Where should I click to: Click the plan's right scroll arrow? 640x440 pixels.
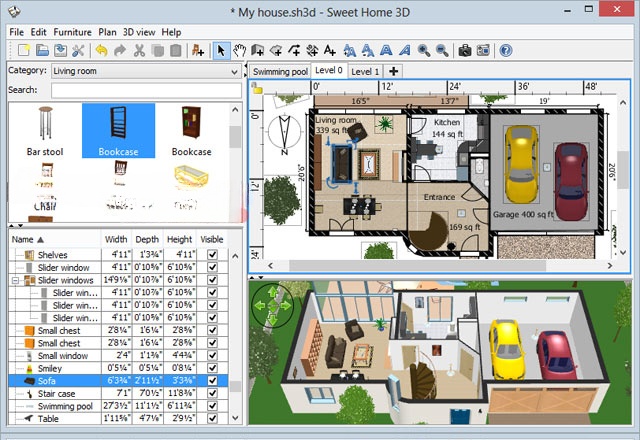[x=610, y=266]
